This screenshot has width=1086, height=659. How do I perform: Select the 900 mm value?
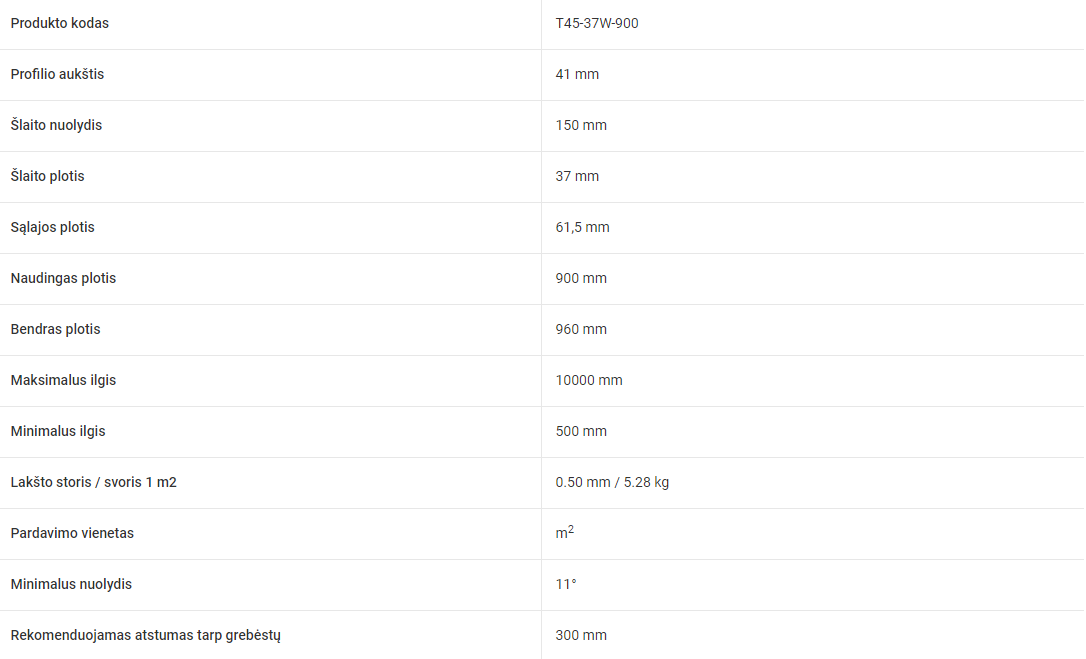pyautogui.click(x=581, y=278)
